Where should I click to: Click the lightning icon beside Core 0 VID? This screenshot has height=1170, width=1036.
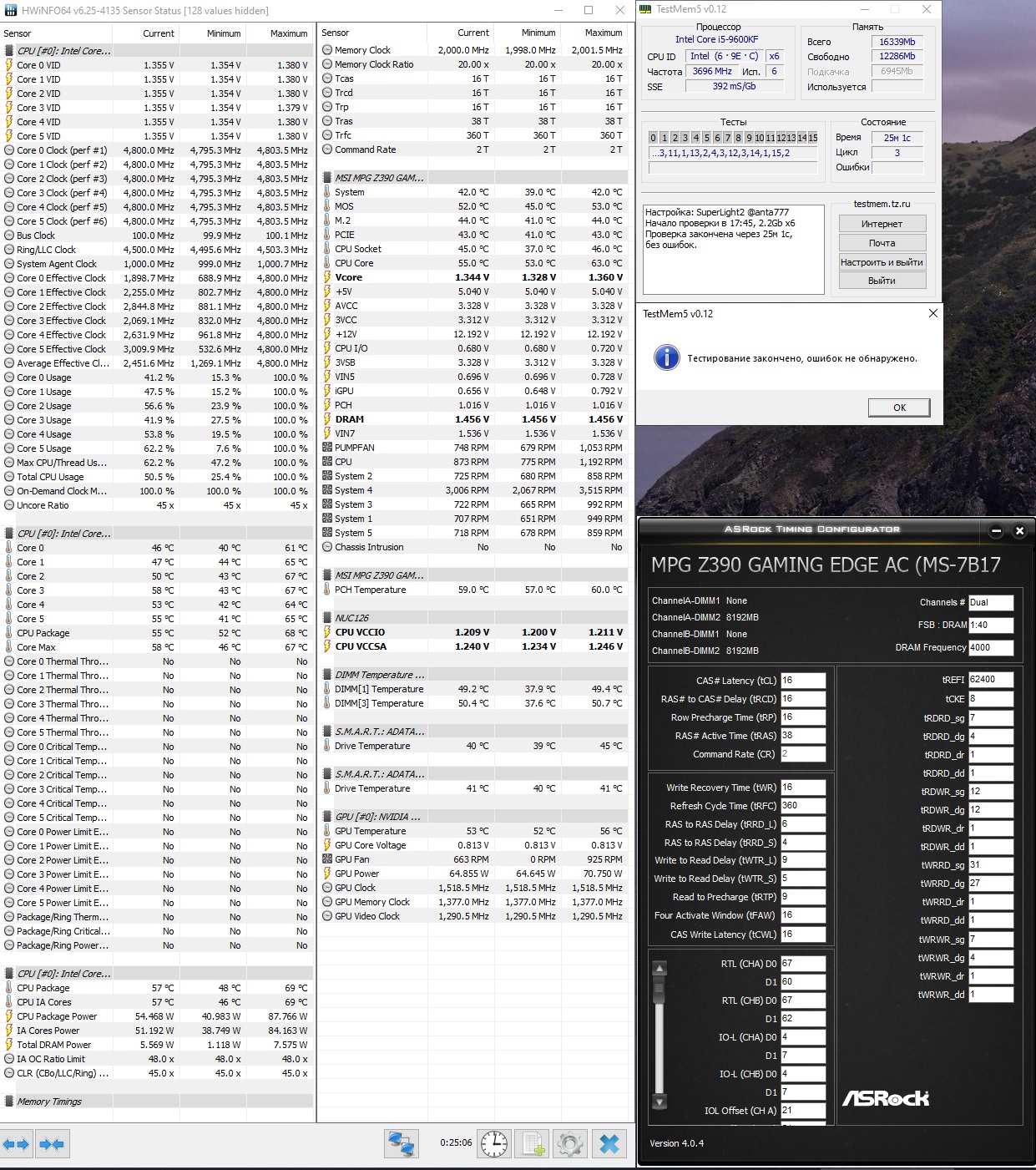[9, 65]
